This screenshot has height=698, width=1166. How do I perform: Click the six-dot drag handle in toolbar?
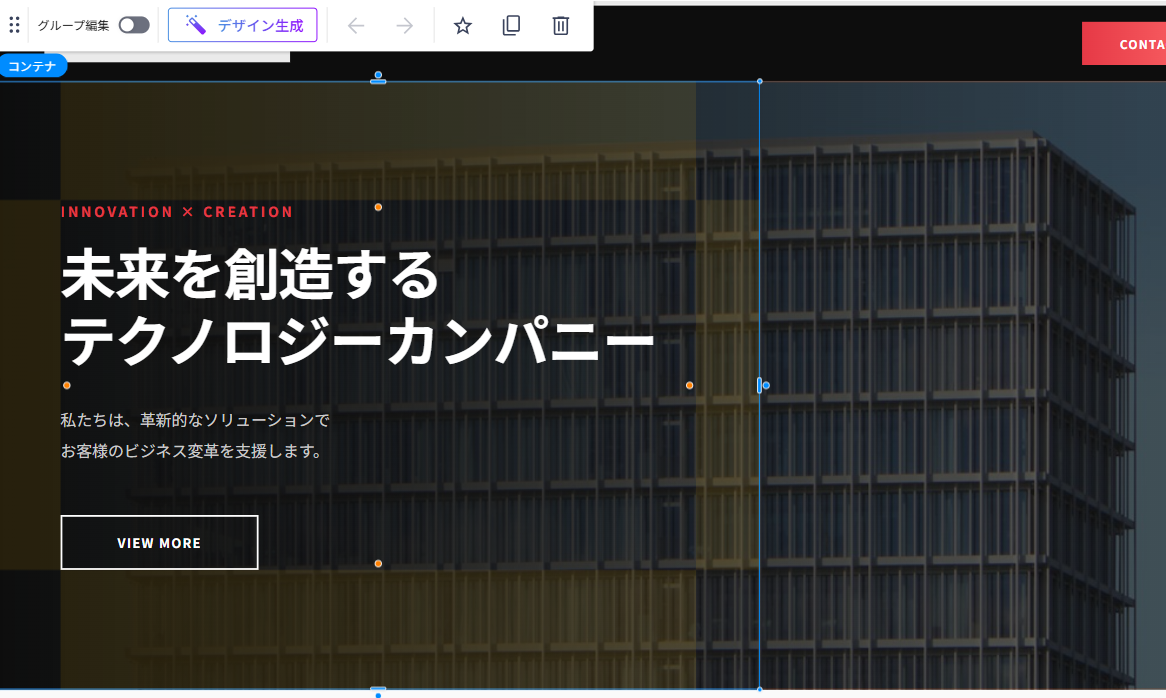pos(14,25)
